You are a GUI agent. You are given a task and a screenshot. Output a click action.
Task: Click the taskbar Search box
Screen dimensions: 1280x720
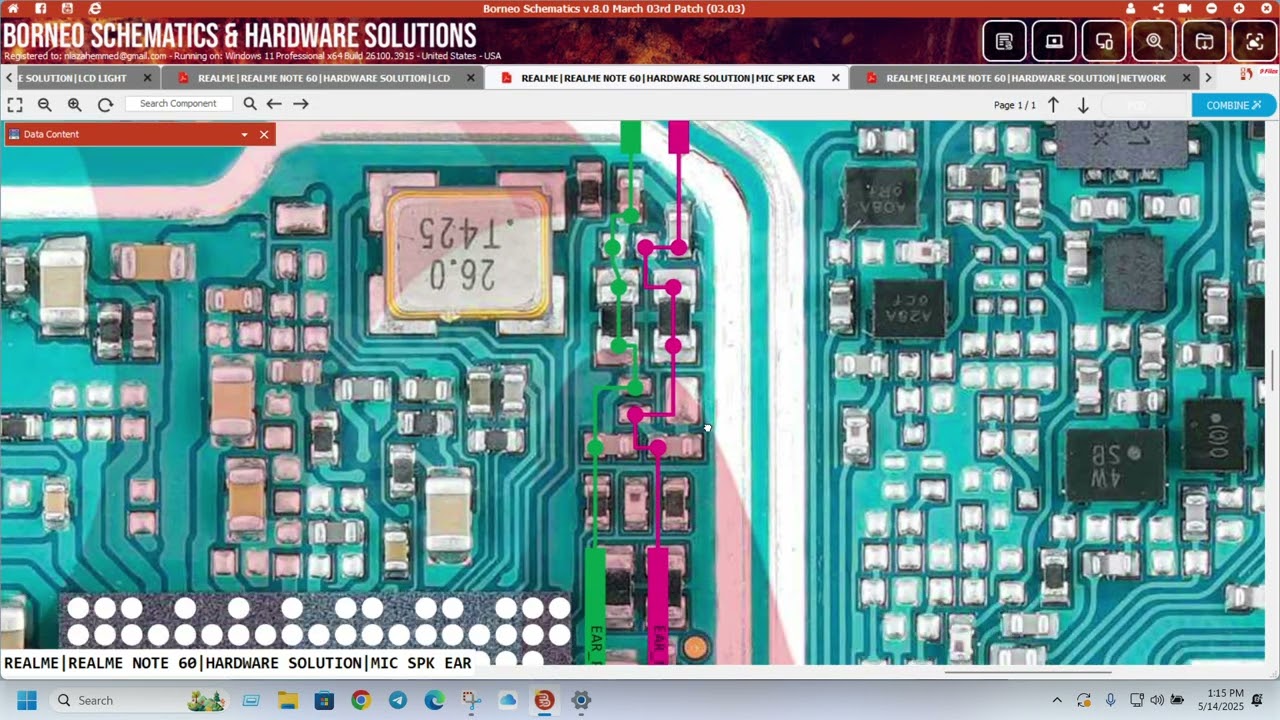pyautogui.click(x=139, y=700)
